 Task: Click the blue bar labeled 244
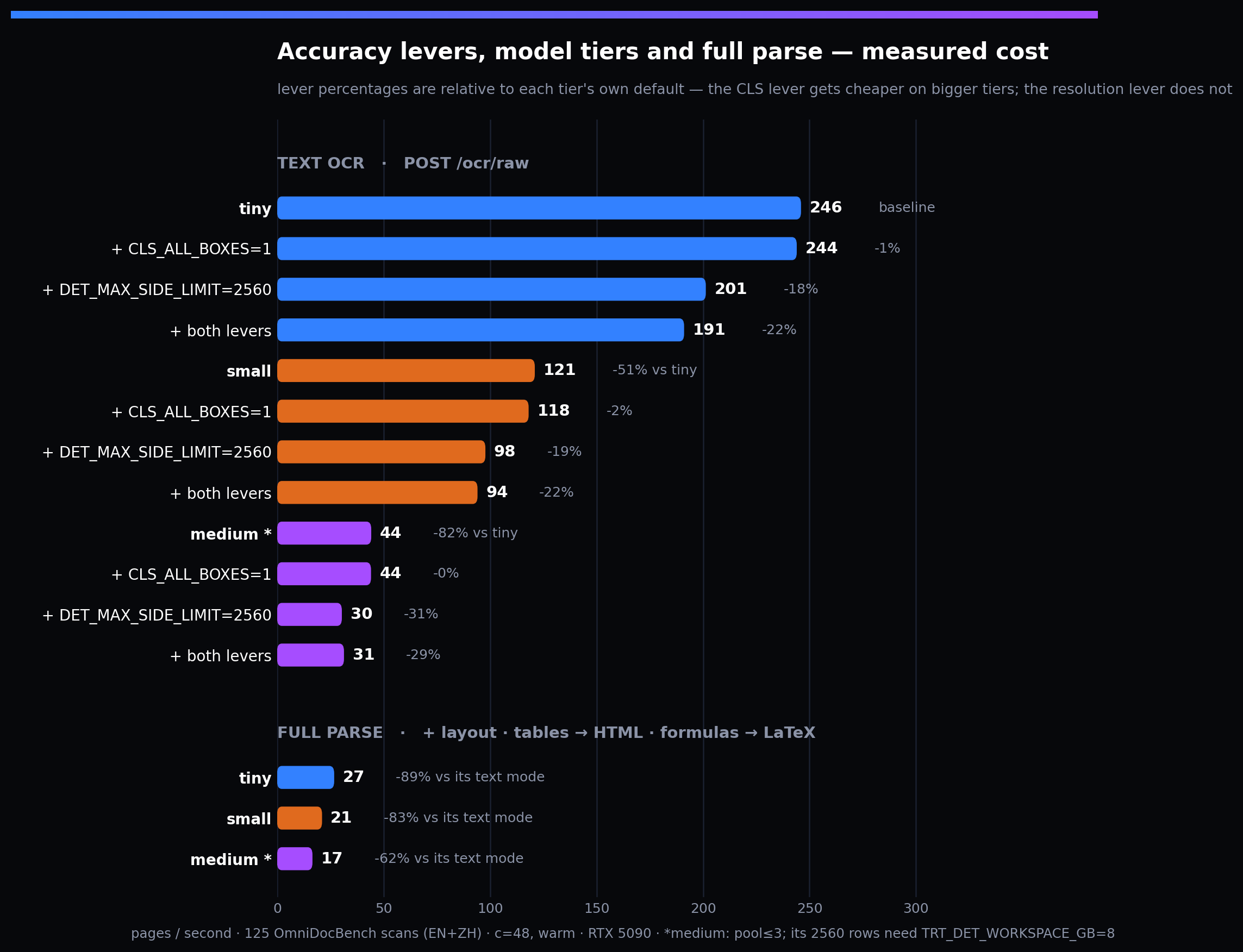pyautogui.click(x=537, y=249)
